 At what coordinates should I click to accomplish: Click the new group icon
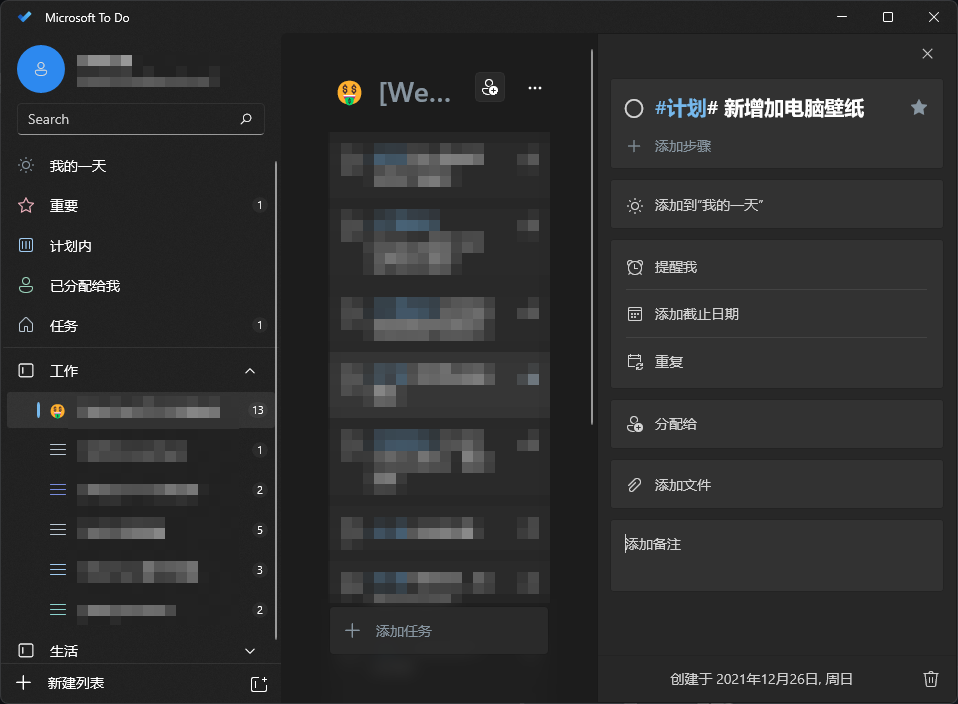coord(259,684)
